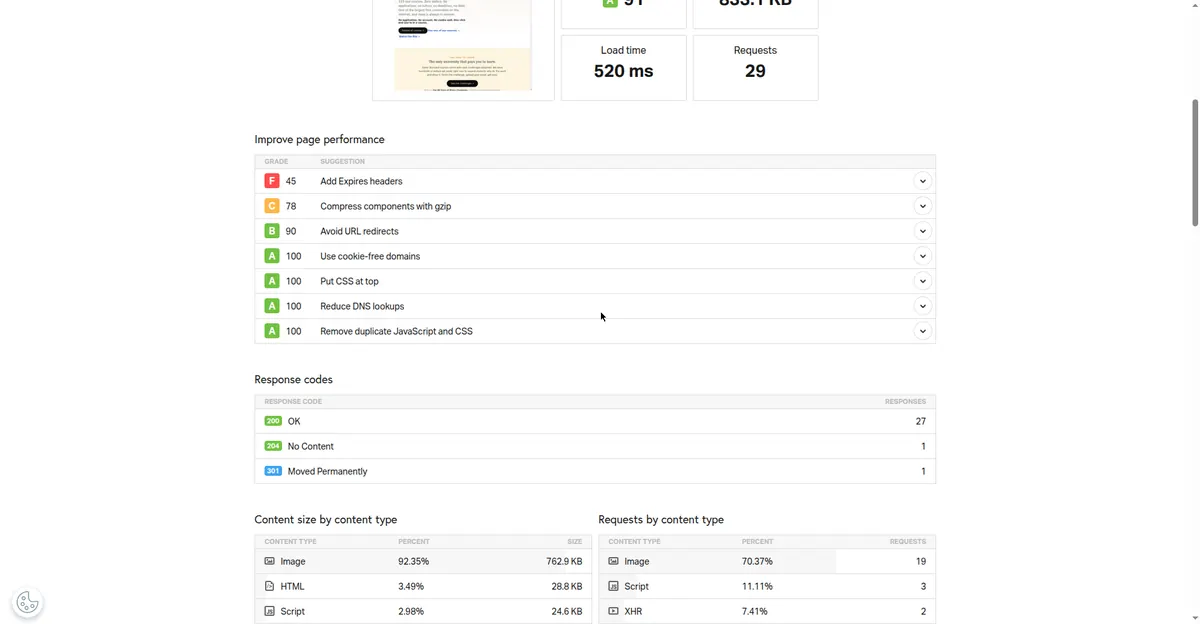Image resolution: width=1200 pixels, height=624 pixels.
Task: Click the score 78 value
Action: (x=291, y=206)
